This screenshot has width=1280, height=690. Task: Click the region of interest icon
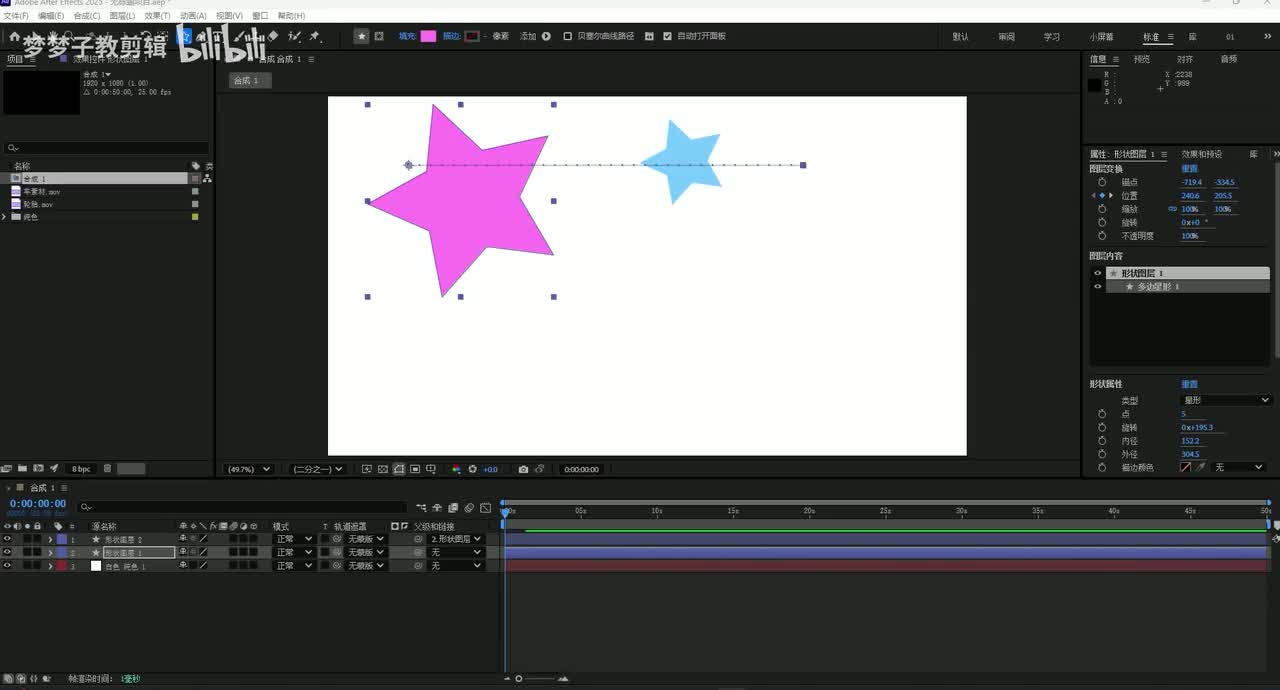click(415, 469)
